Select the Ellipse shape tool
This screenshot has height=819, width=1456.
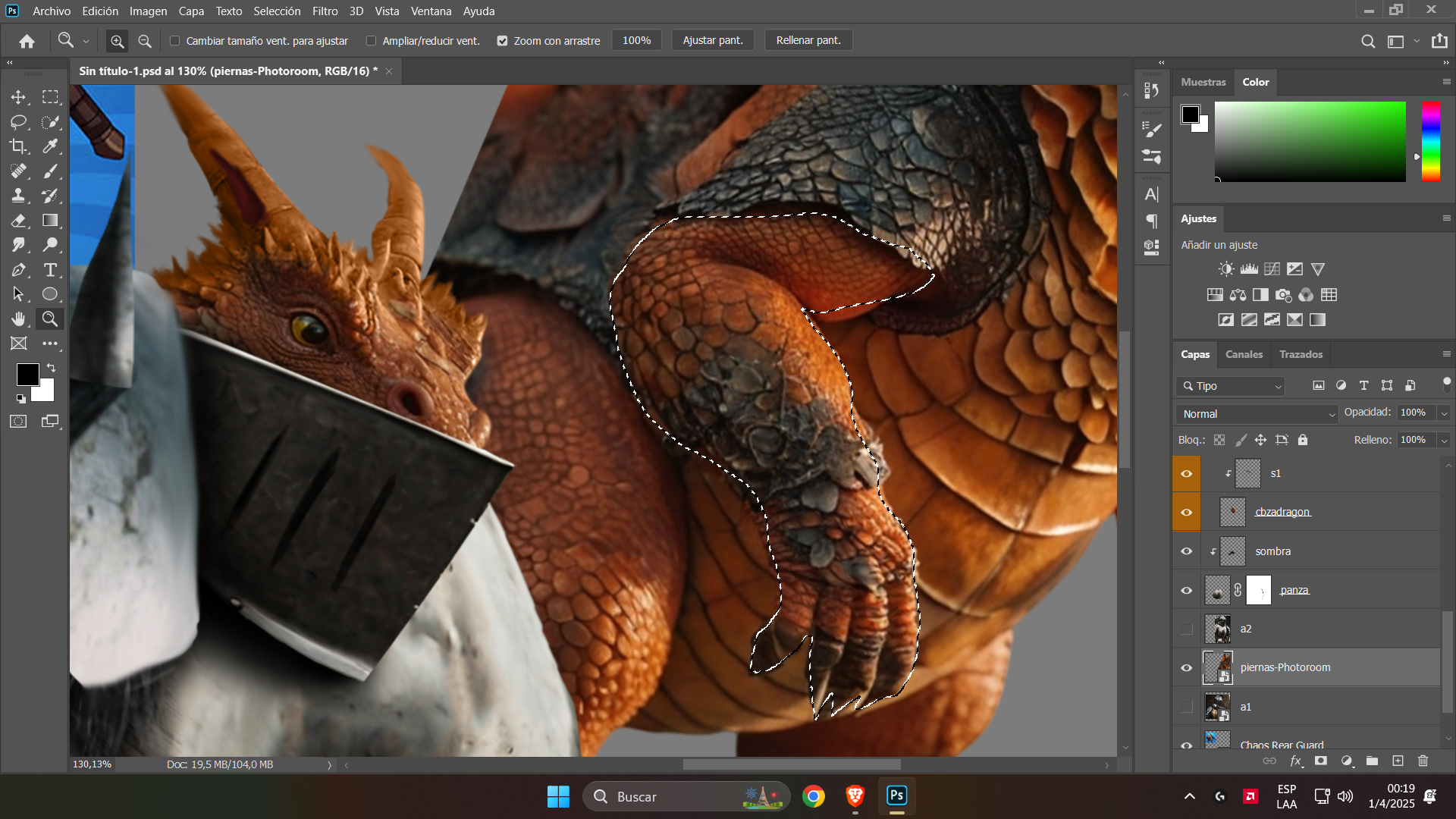[x=50, y=294]
